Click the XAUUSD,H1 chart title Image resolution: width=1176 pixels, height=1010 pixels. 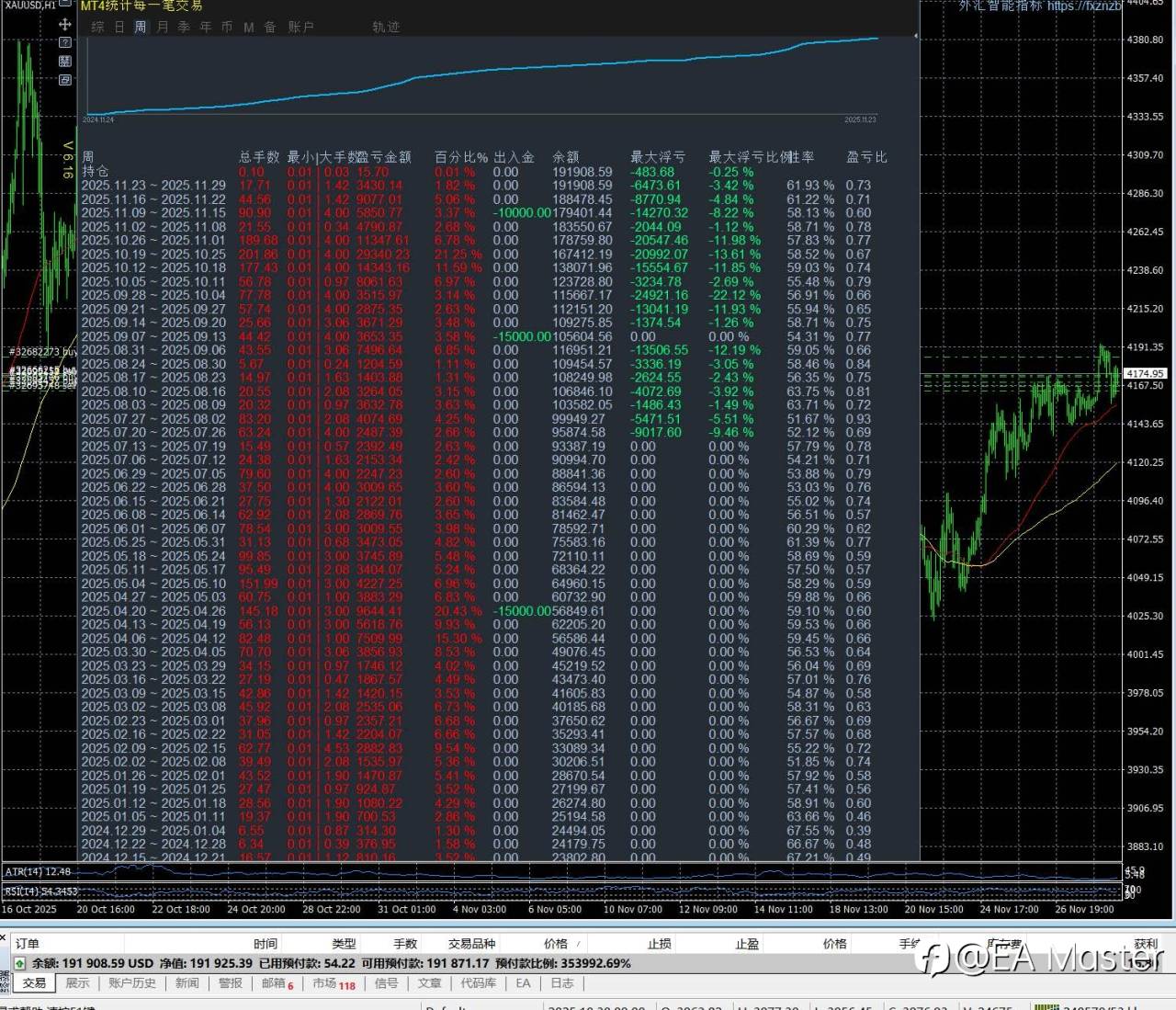point(30,6)
